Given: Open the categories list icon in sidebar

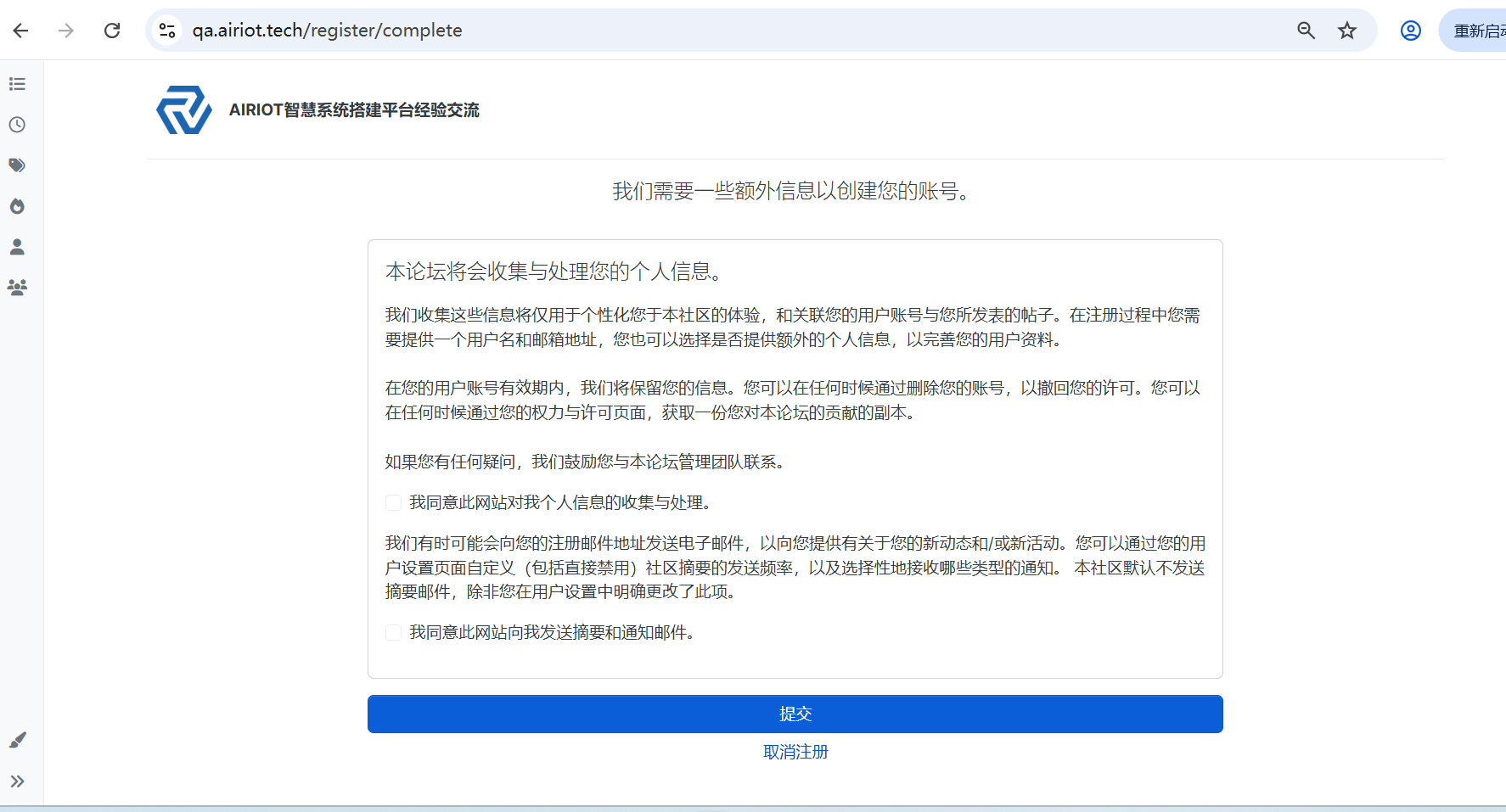Looking at the screenshot, I should 17,84.
